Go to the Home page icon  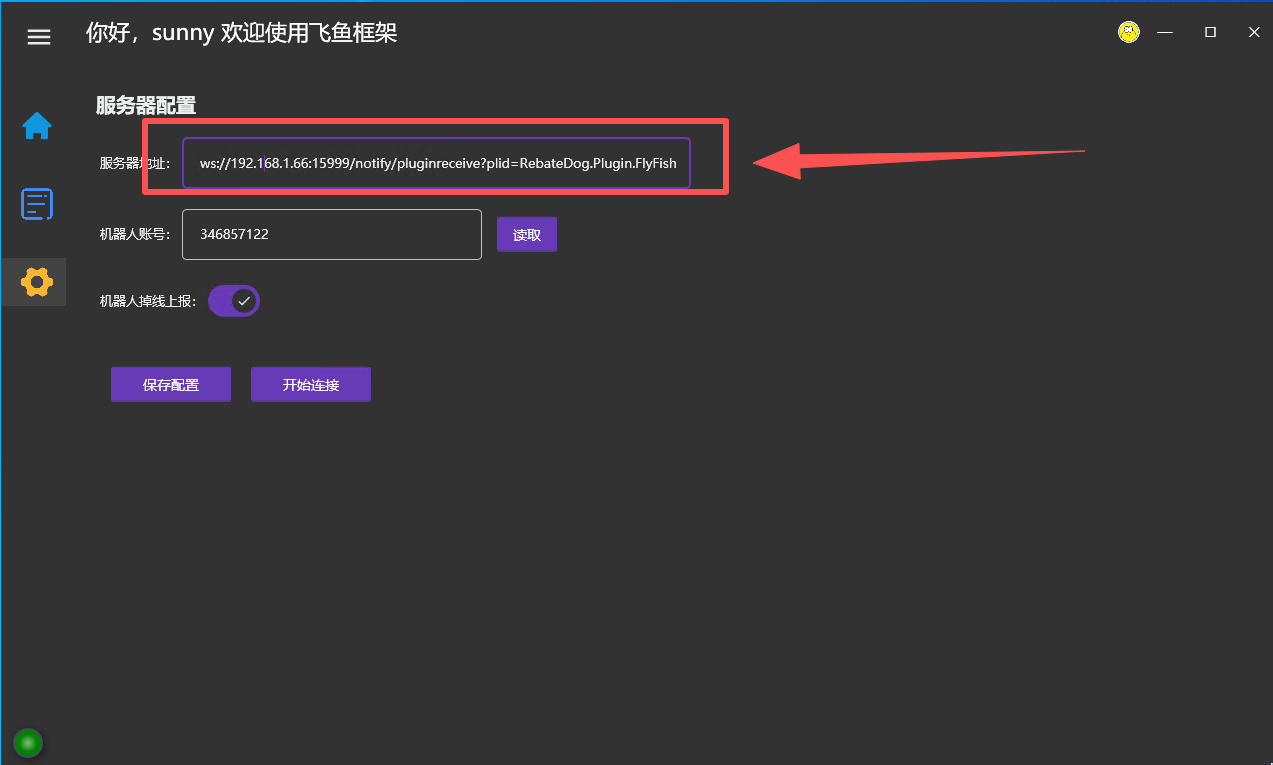[37, 126]
